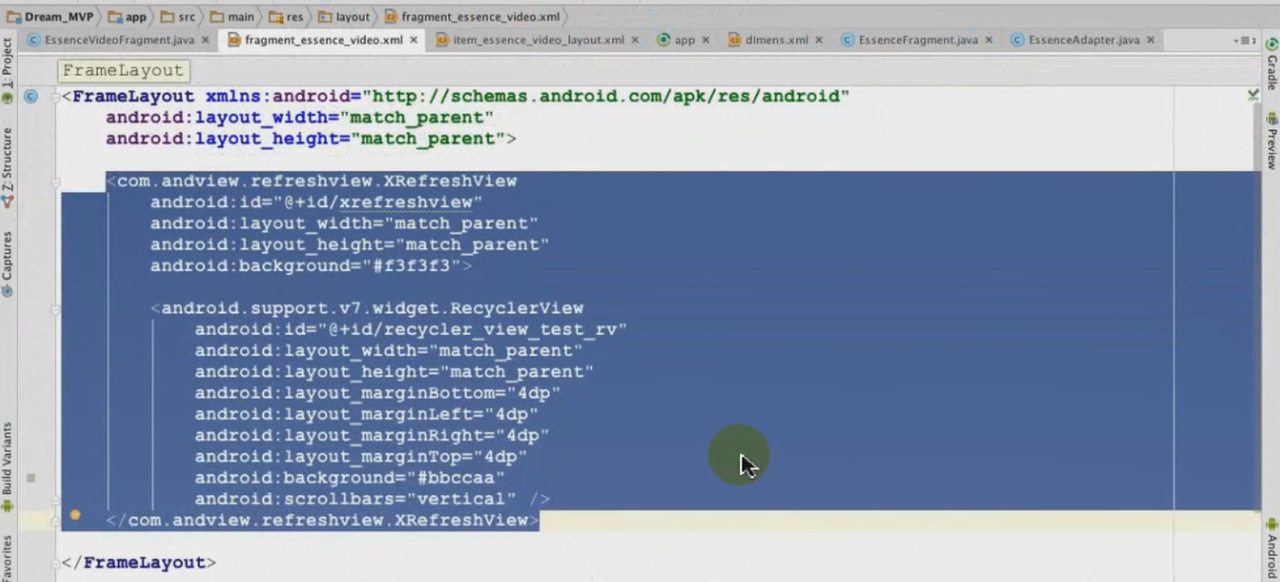Image resolution: width=1280 pixels, height=582 pixels.
Task: Close the EssenceVideoFragment.java tab
Action: (205, 41)
